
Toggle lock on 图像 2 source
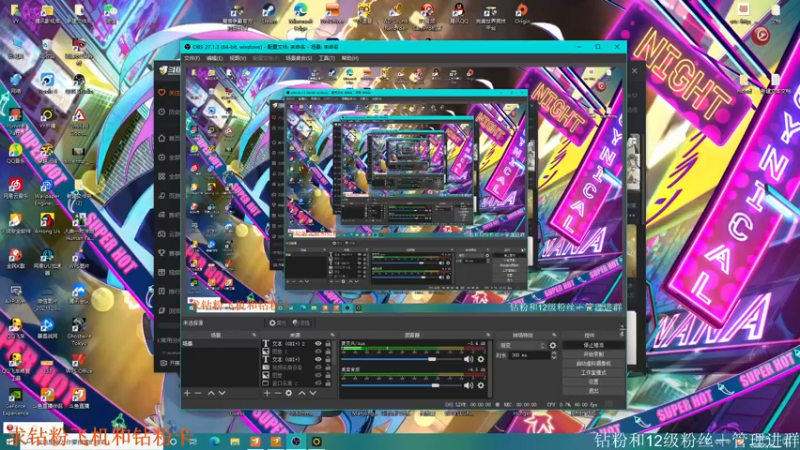[x=328, y=352]
